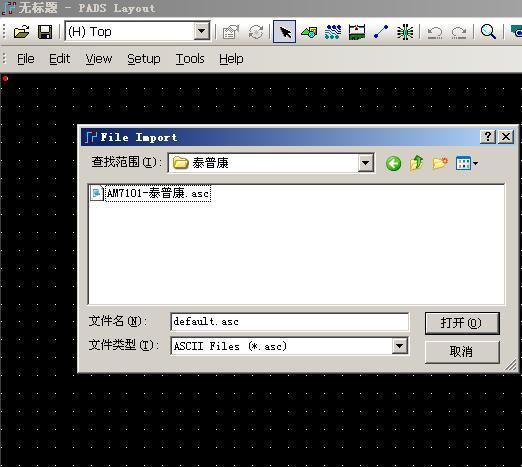Screen dimensions: 522x467
Task: Open the Drafting toolbar icon
Action: tap(309, 32)
